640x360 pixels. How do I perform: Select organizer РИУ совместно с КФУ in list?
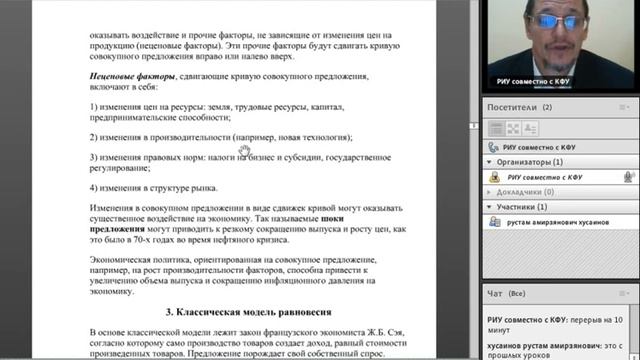[561, 177]
